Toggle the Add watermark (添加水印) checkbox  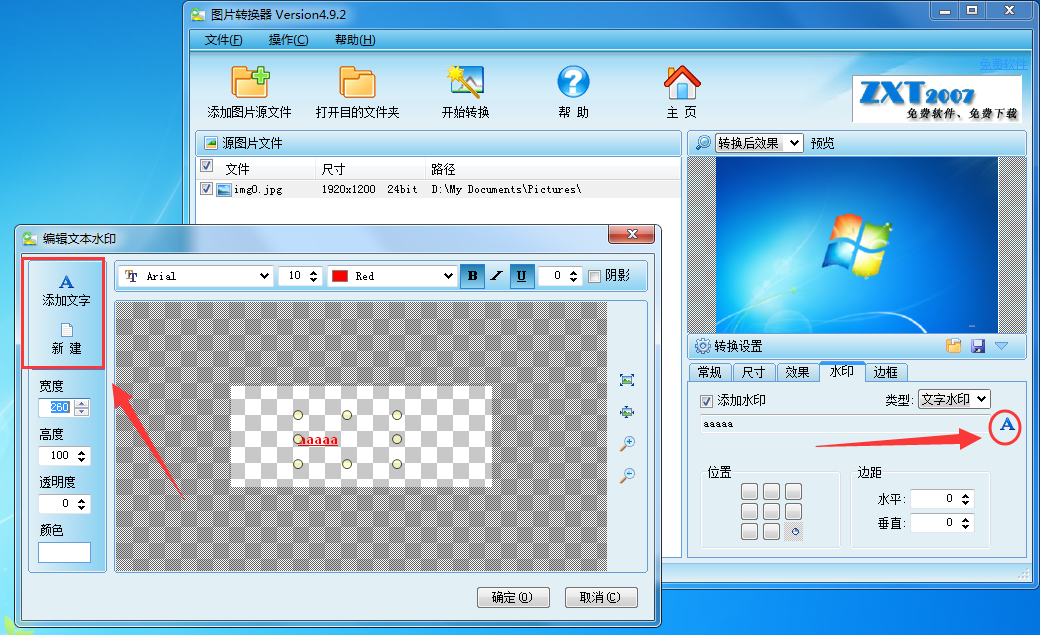[706, 401]
